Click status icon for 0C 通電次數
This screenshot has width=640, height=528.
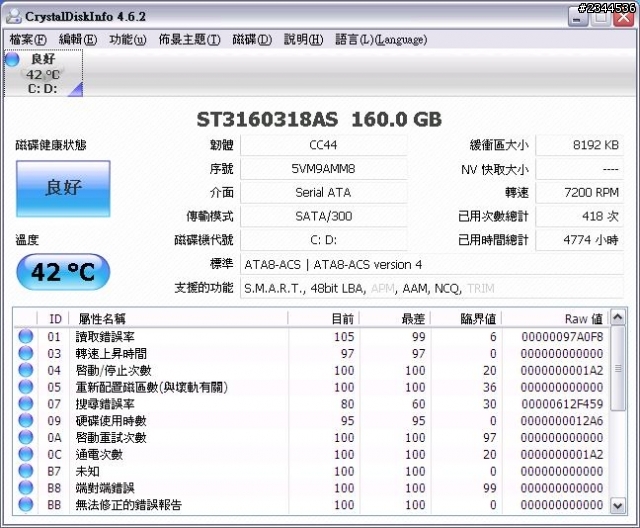(x=26, y=454)
